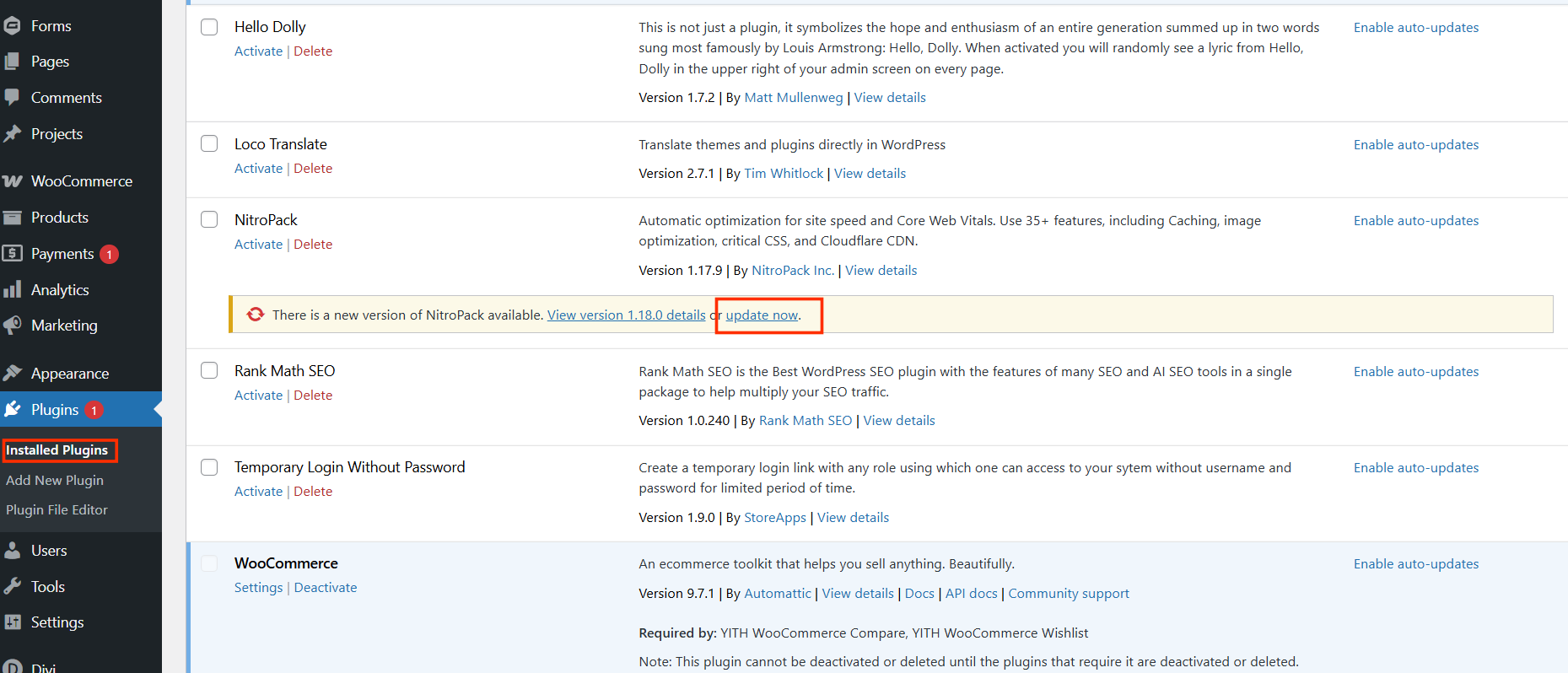1568x673 pixels.
Task: Select Installed Plugins submenu item
Action: click(57, 450)
